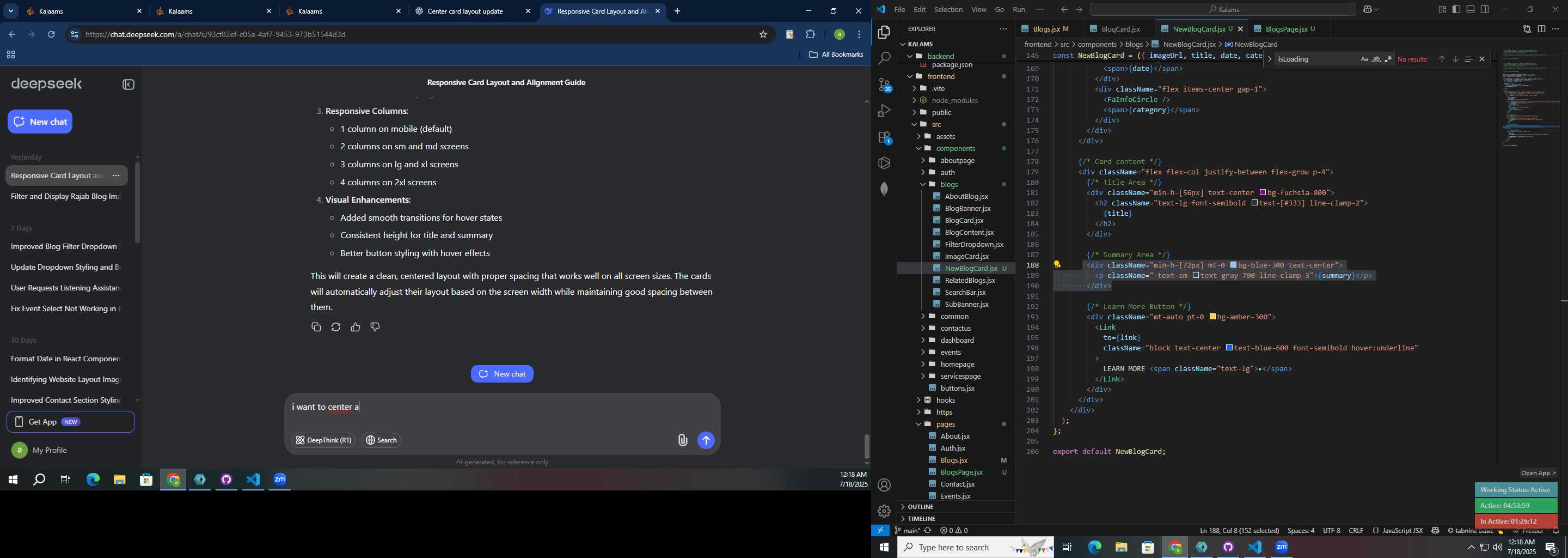Click Customize Layout icon in VS Code title bar

[1442, 10]
